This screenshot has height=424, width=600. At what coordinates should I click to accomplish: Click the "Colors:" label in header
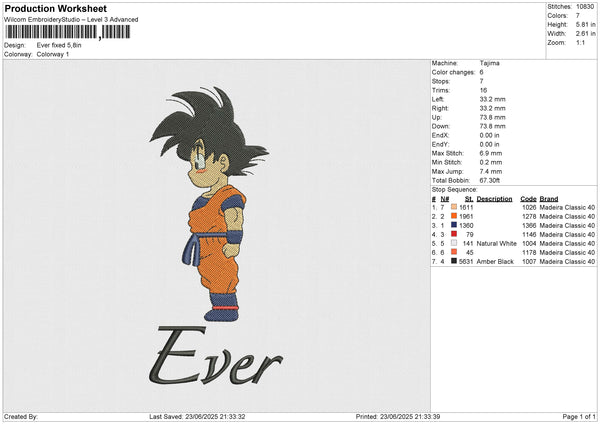pos(557,16)
